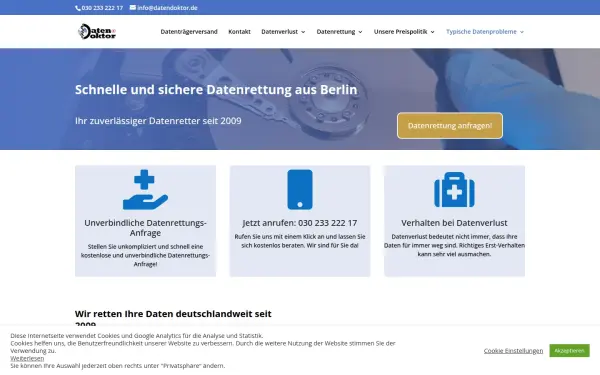600x375 pixels.
Task: Click the first-aid kit icon
Action: pyautogui.click(x=454, y=190)
